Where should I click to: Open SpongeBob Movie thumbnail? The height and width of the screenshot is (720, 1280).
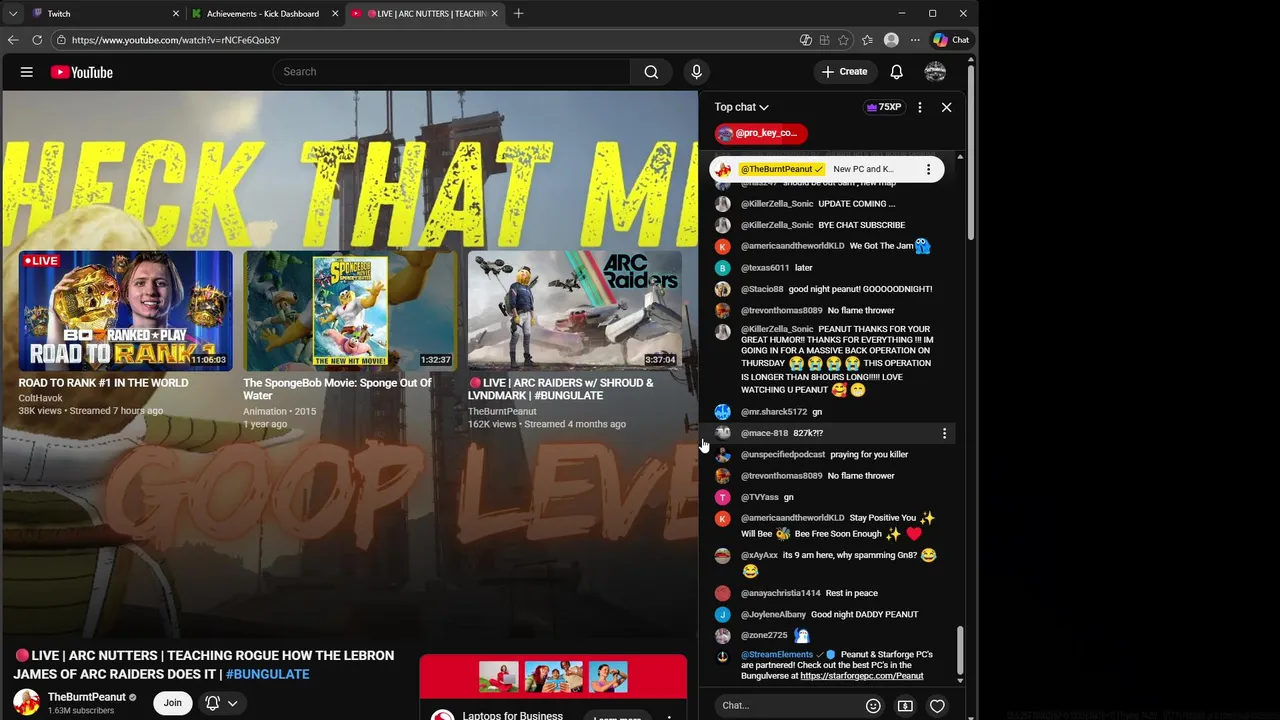pos(350,310)
